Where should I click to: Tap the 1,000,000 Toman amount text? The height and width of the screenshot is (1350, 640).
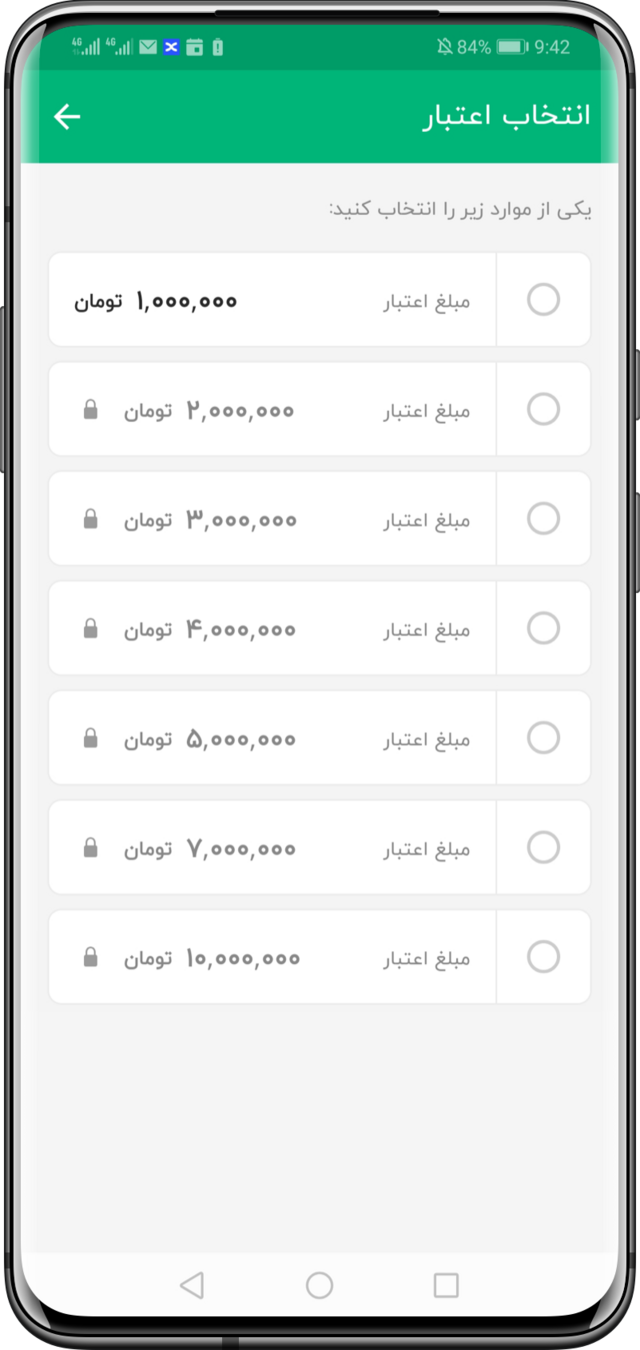point(186,300)
